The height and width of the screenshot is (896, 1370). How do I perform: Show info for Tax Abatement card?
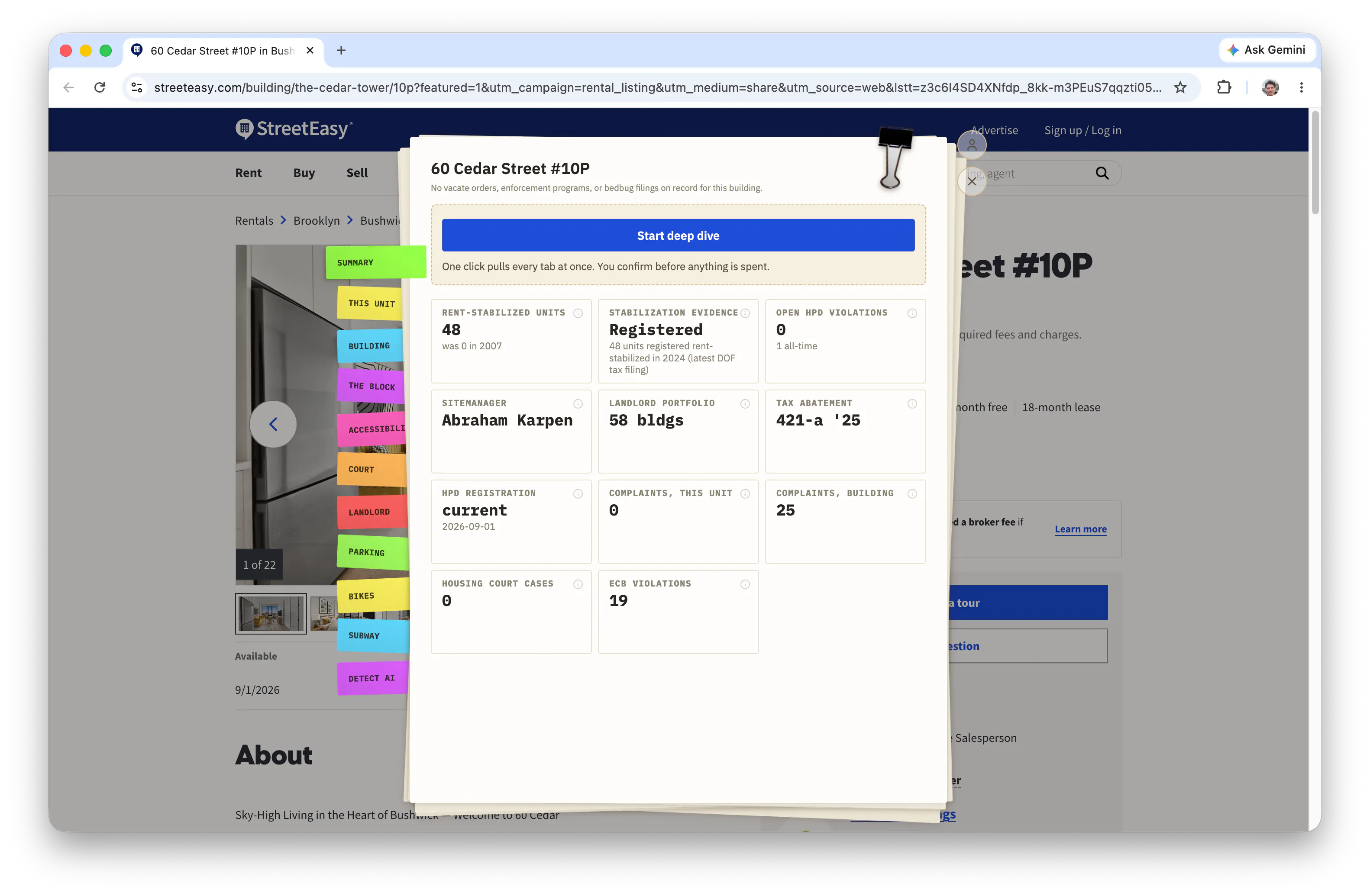(x=912, y=403)
